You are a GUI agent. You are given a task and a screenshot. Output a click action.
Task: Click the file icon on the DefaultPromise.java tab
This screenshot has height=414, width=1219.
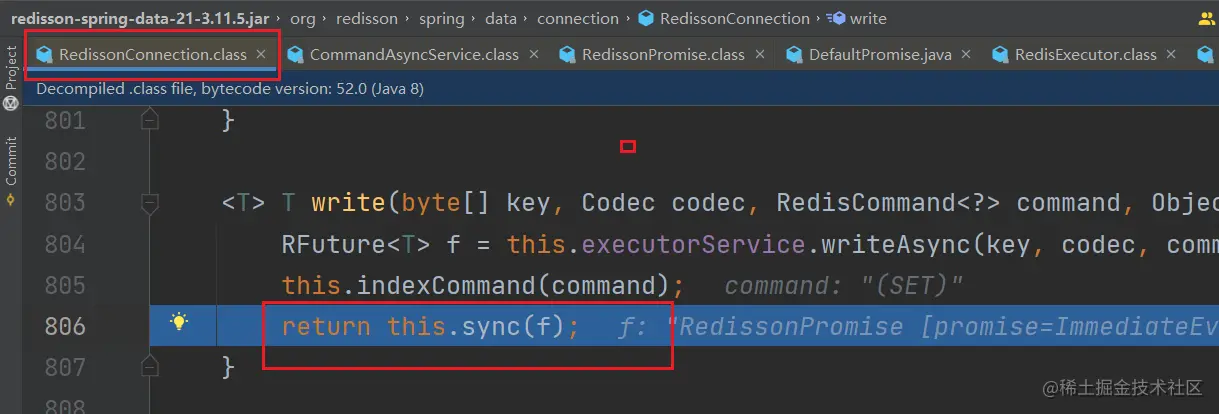pyautogui.click(x=795, y=55)
